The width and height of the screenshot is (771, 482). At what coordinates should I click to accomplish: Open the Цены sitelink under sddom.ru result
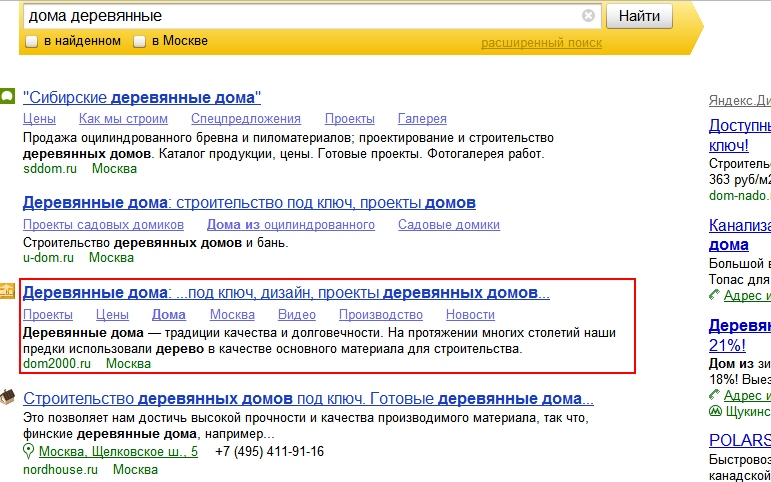point(39,119)
